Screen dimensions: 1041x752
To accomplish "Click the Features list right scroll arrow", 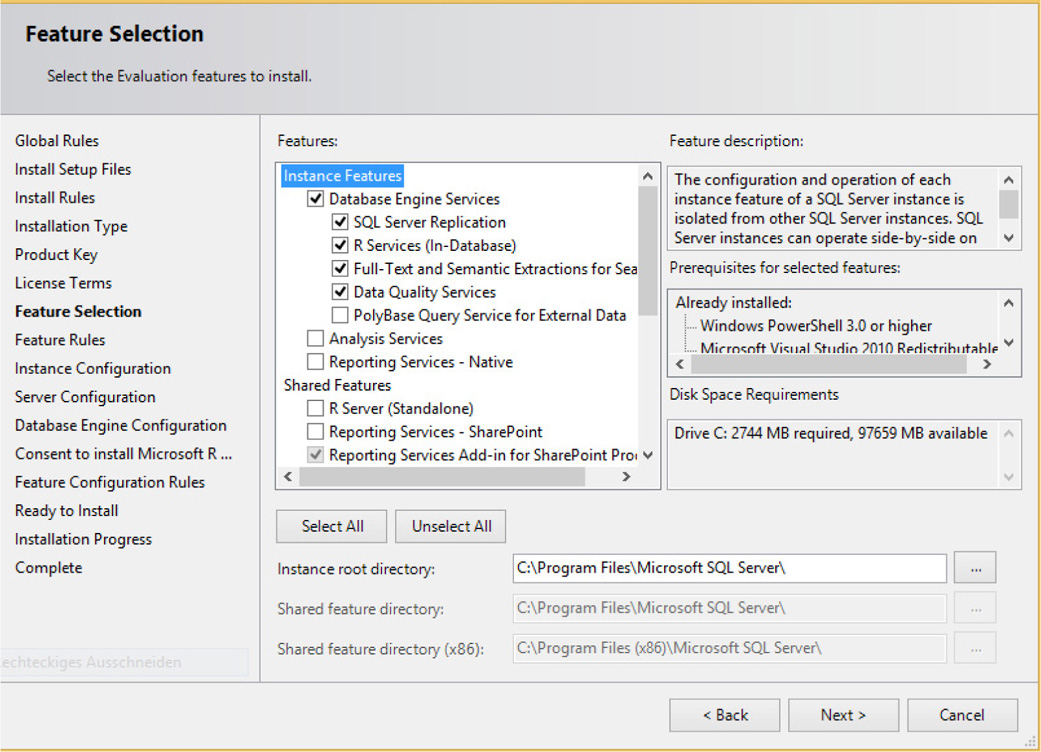I will tap(626, 477).
